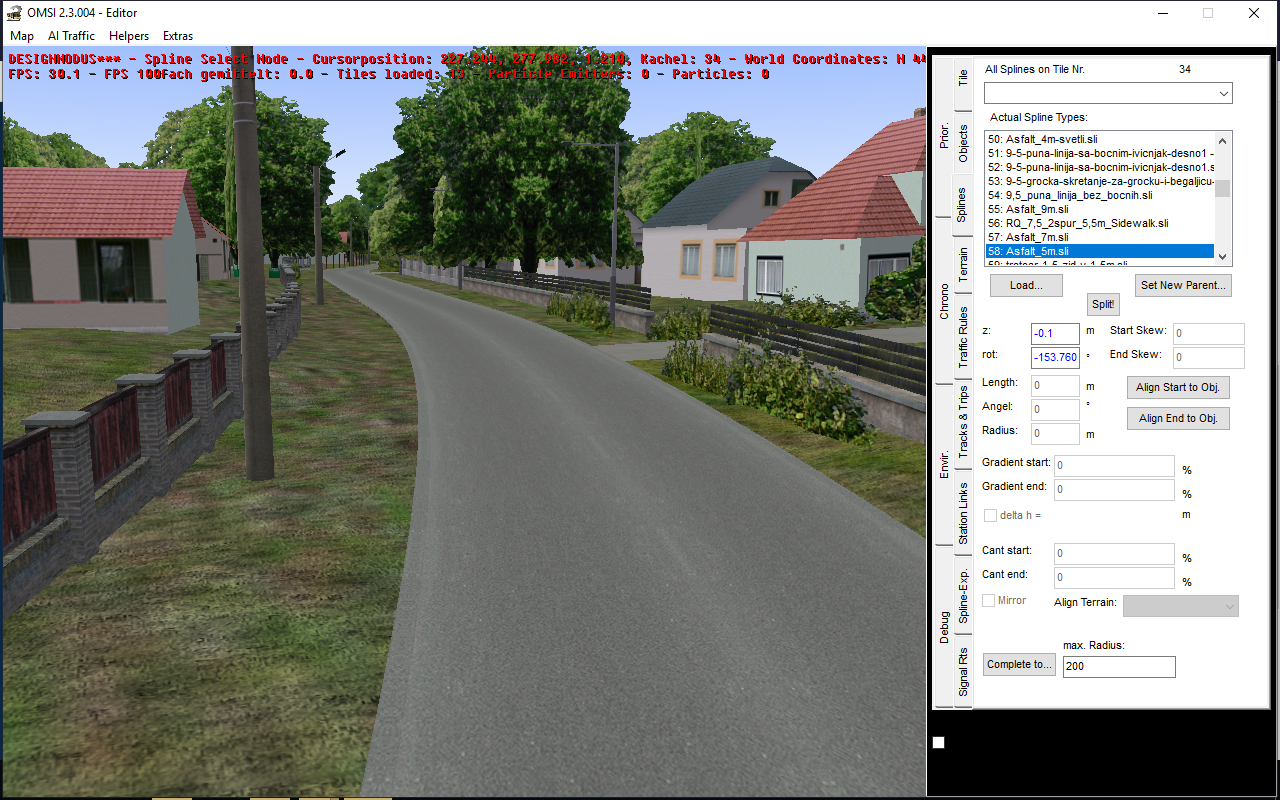Minimize the OMSI Editor window
The image size is (1280, 800).
[x=1162, y=13]
